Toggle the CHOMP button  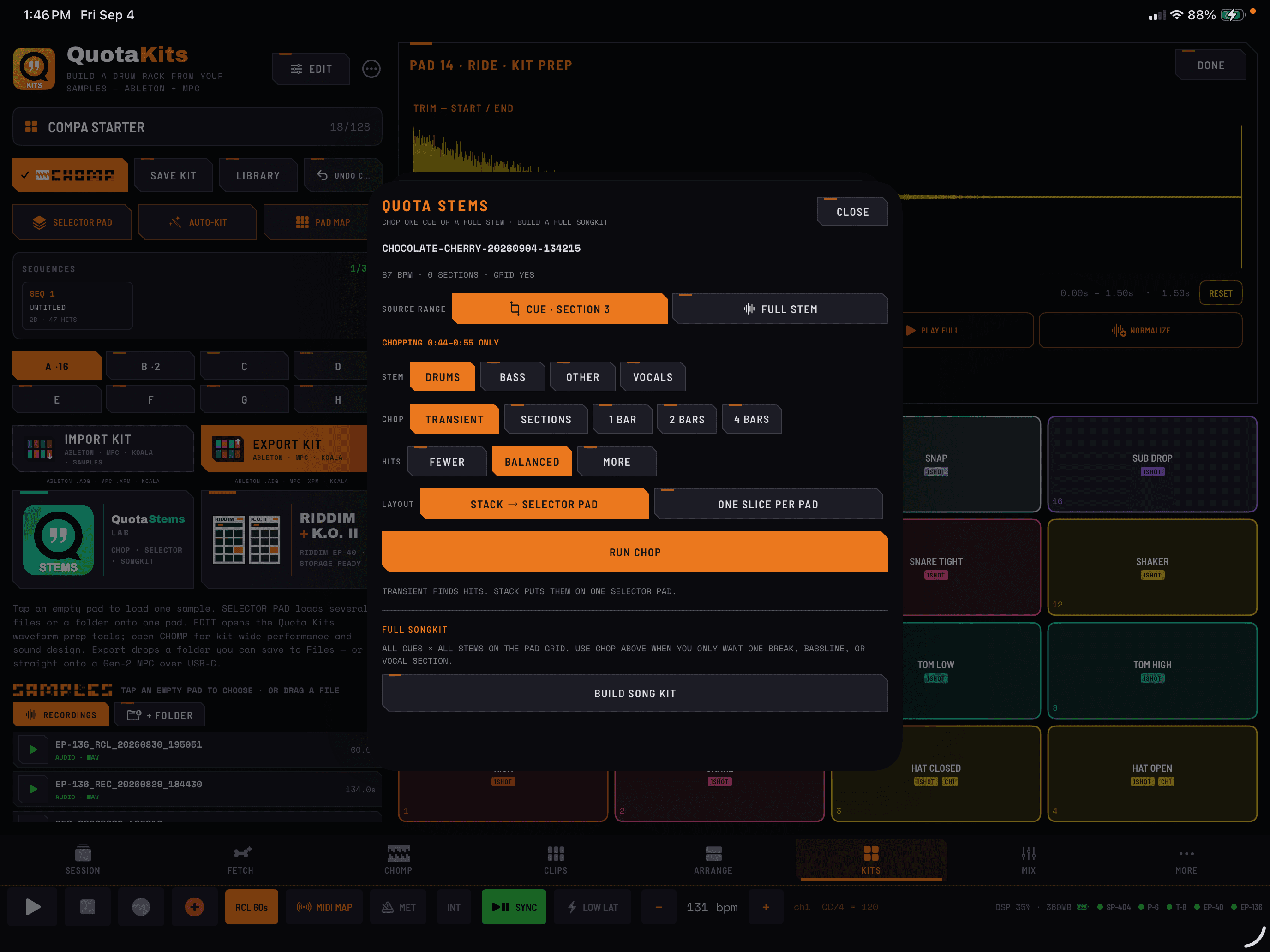tap(70, 175)
